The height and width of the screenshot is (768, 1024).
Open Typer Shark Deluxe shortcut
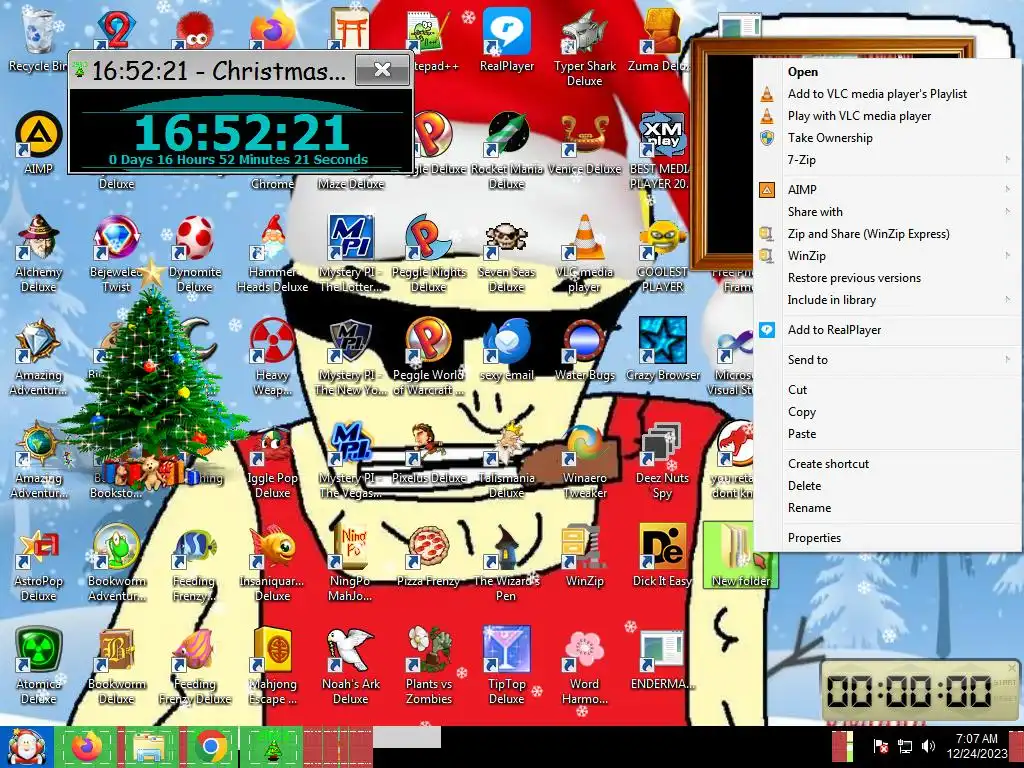pos(584,48)
